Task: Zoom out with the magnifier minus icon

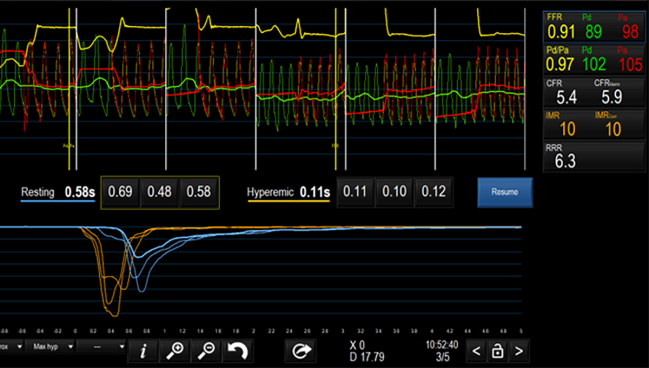Action: point(206,351)
